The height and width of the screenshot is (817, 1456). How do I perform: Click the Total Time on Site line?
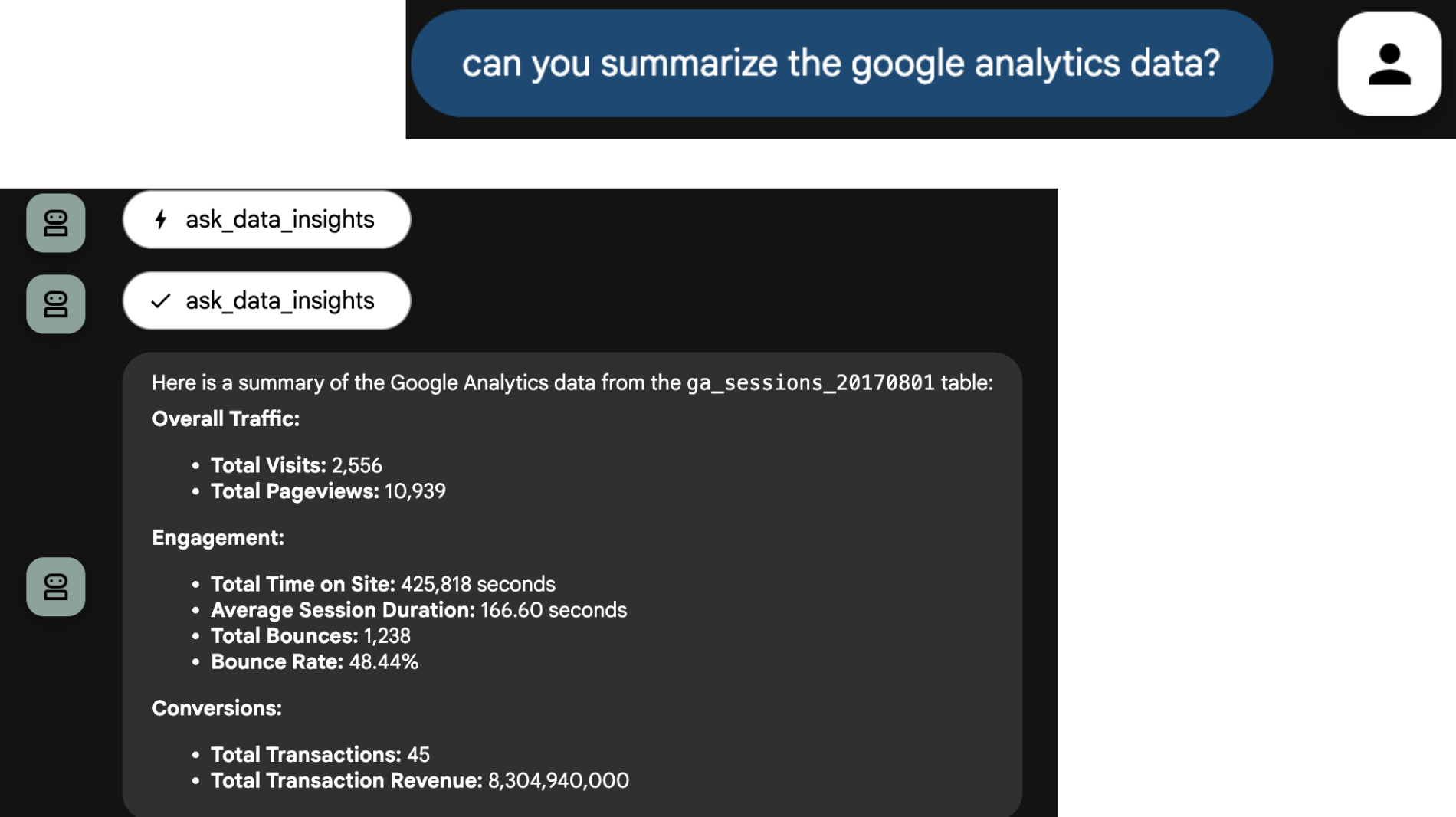[382, 585]
